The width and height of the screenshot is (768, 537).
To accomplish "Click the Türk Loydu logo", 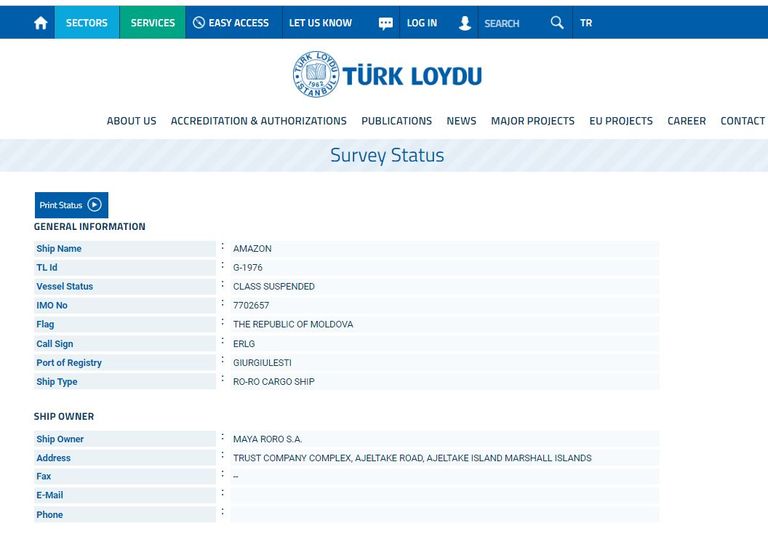I will [x=387, y=75].
